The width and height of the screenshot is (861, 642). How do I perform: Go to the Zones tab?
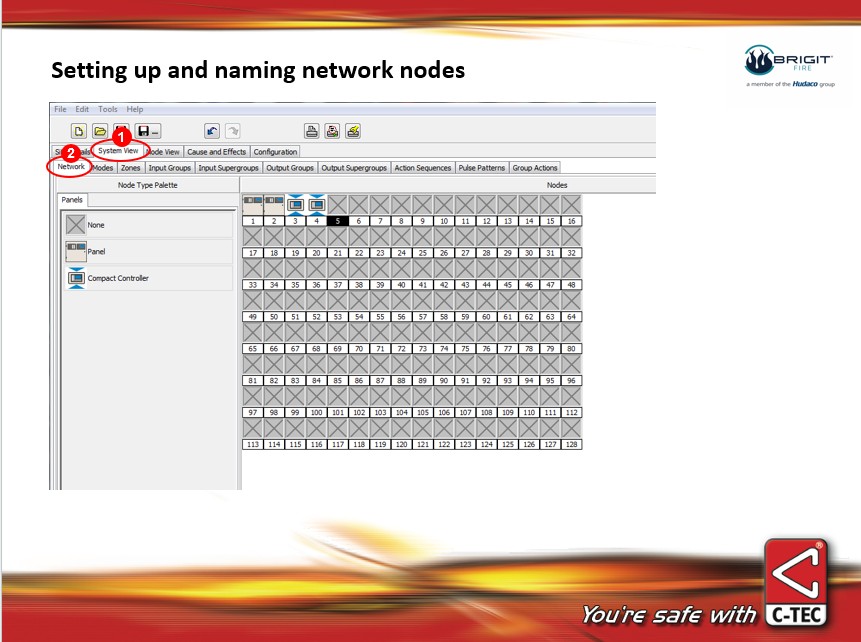click(131, 168)
